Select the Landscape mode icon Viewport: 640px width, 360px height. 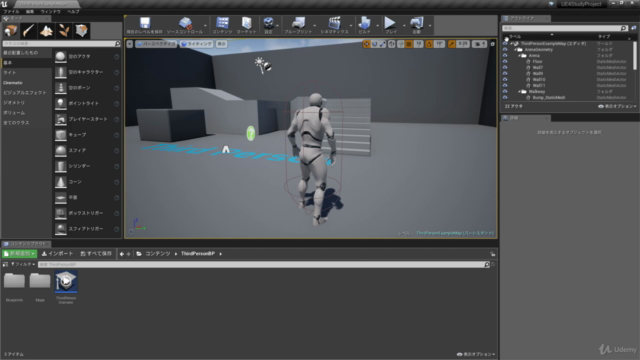[x=46, y=31]
